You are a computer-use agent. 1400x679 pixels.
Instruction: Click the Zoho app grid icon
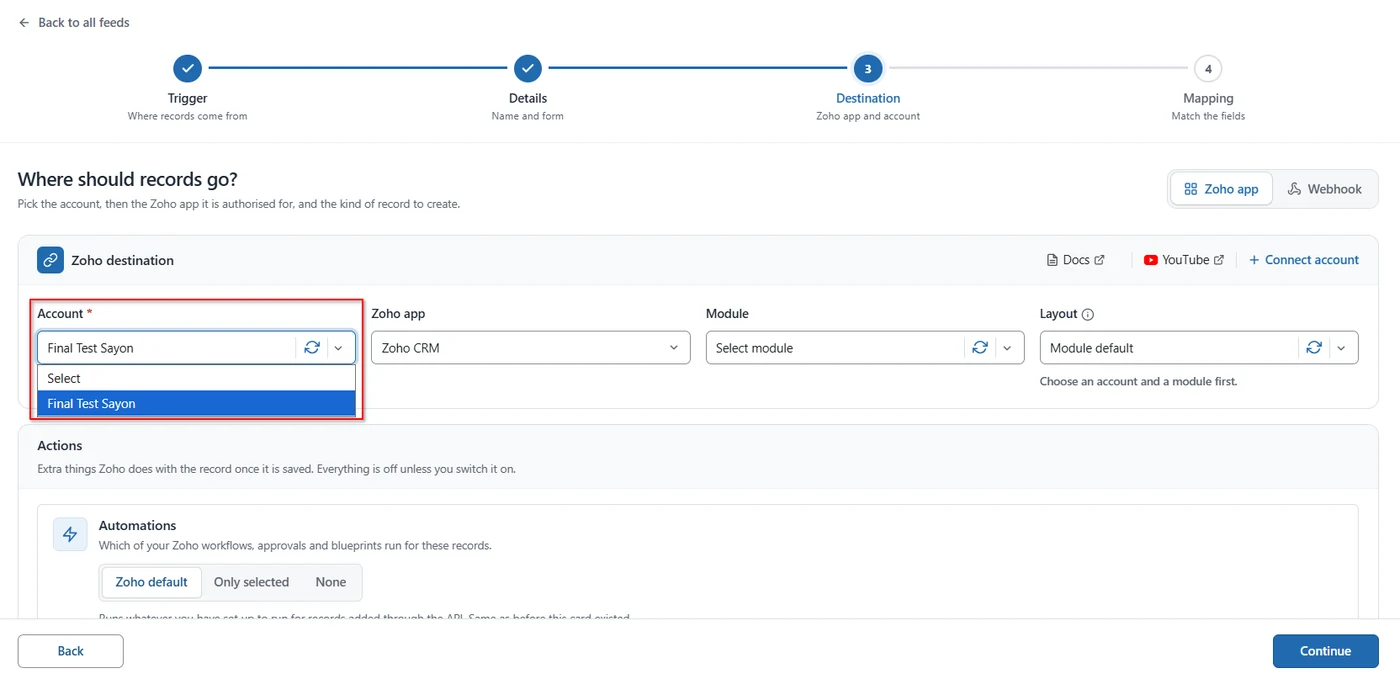(x=1191, y=189)
